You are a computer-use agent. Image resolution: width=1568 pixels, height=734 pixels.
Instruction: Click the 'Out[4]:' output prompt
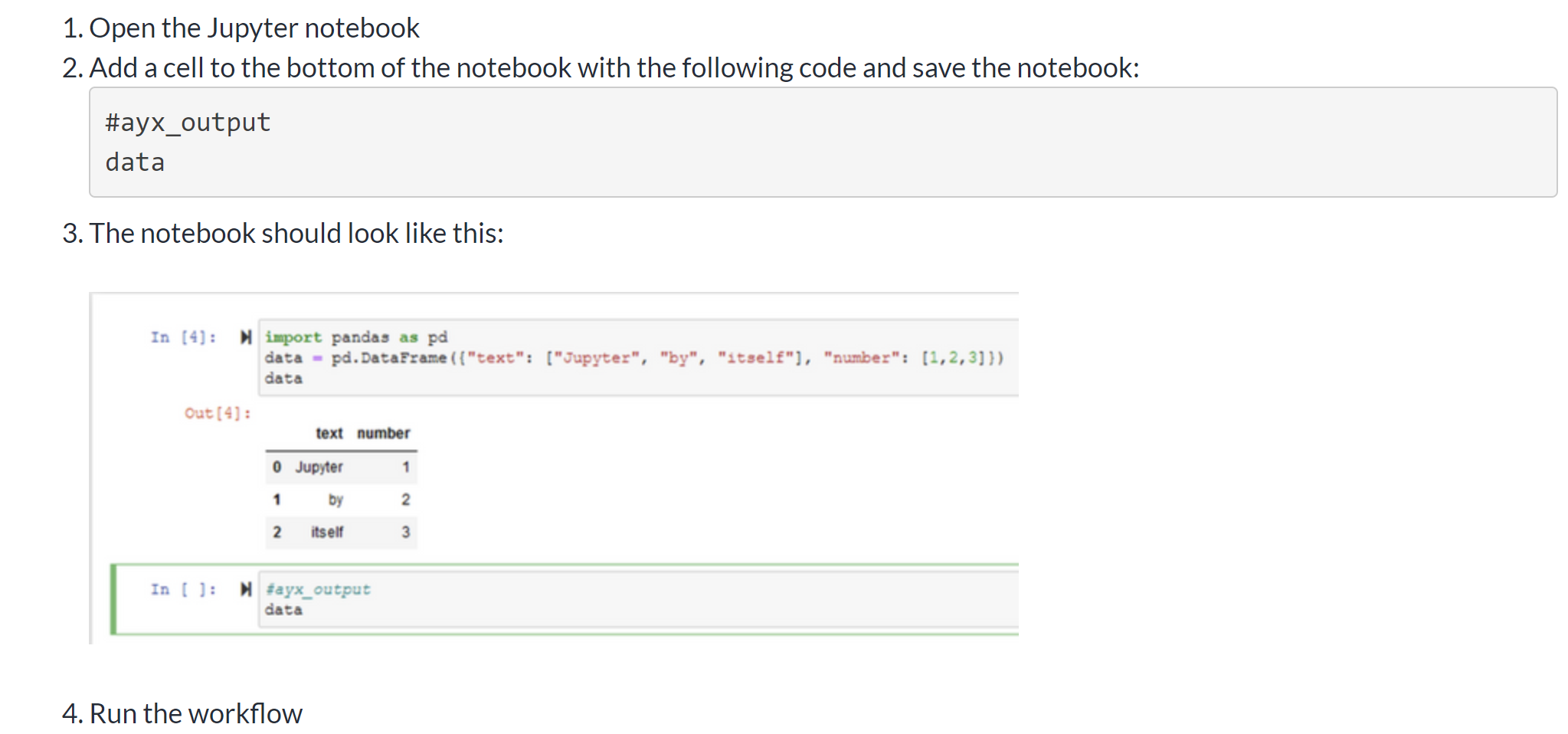point(218,414)
